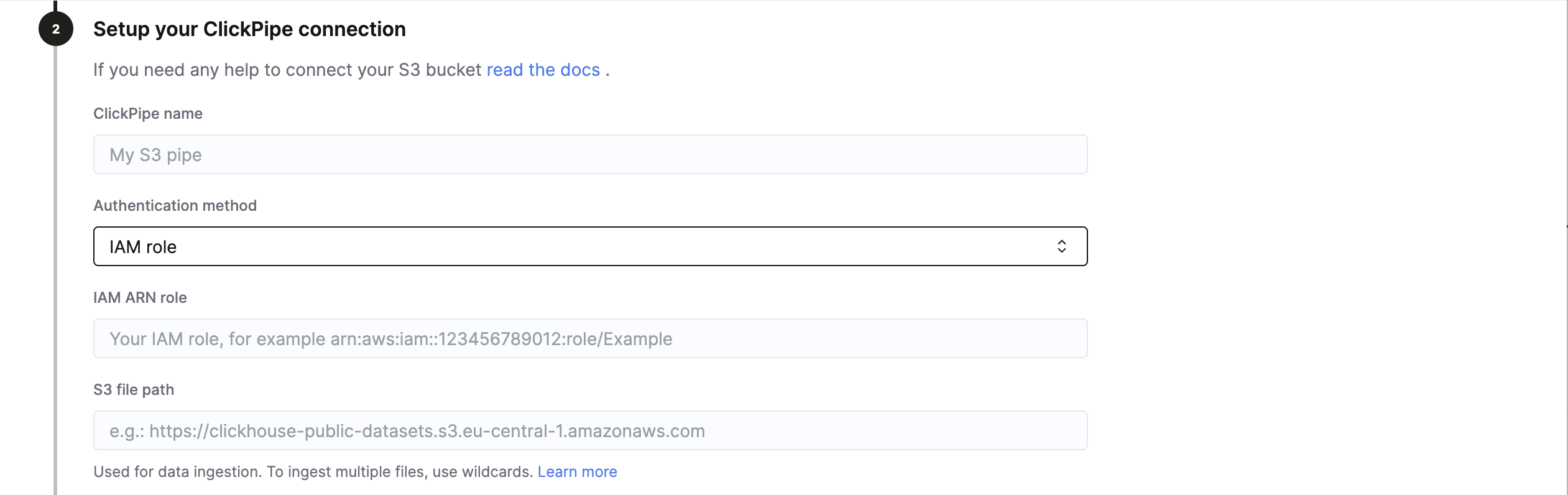Click the clickhouse-public-datasets URL placeholder field

pos(591,430)
